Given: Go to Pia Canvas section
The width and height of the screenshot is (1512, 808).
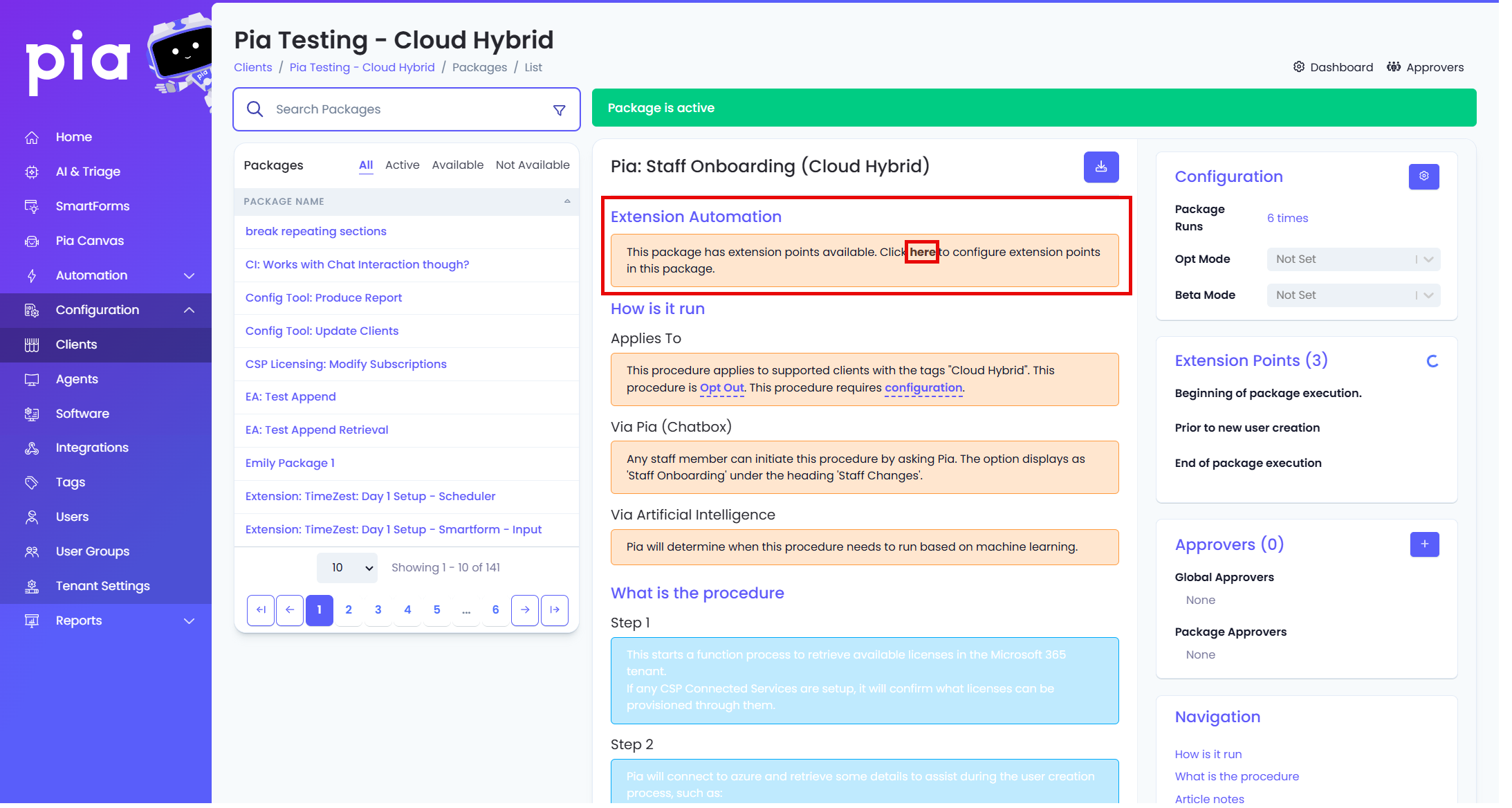Looking at the screenshot, I should pos(90,241).
